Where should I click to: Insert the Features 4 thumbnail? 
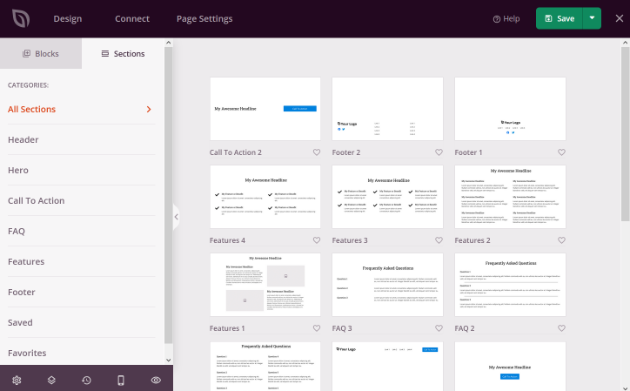click(x=265, y=197)
